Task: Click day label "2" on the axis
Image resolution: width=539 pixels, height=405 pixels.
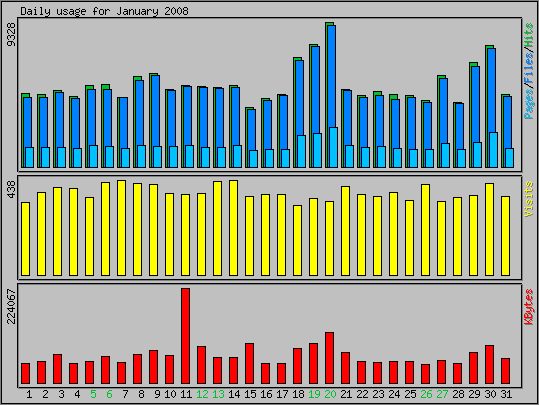Action: [45, 394]
